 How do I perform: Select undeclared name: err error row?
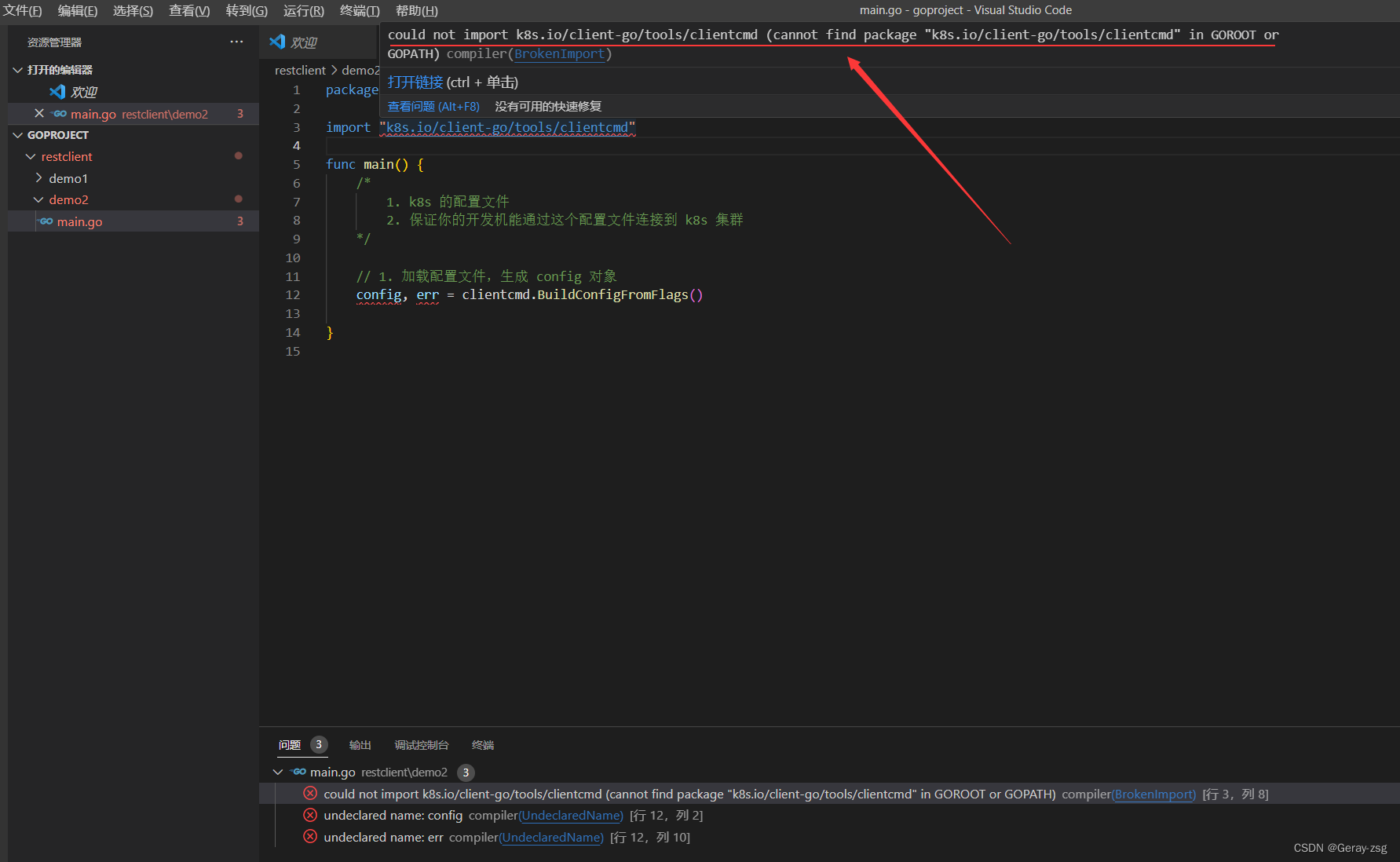(829, 838)
